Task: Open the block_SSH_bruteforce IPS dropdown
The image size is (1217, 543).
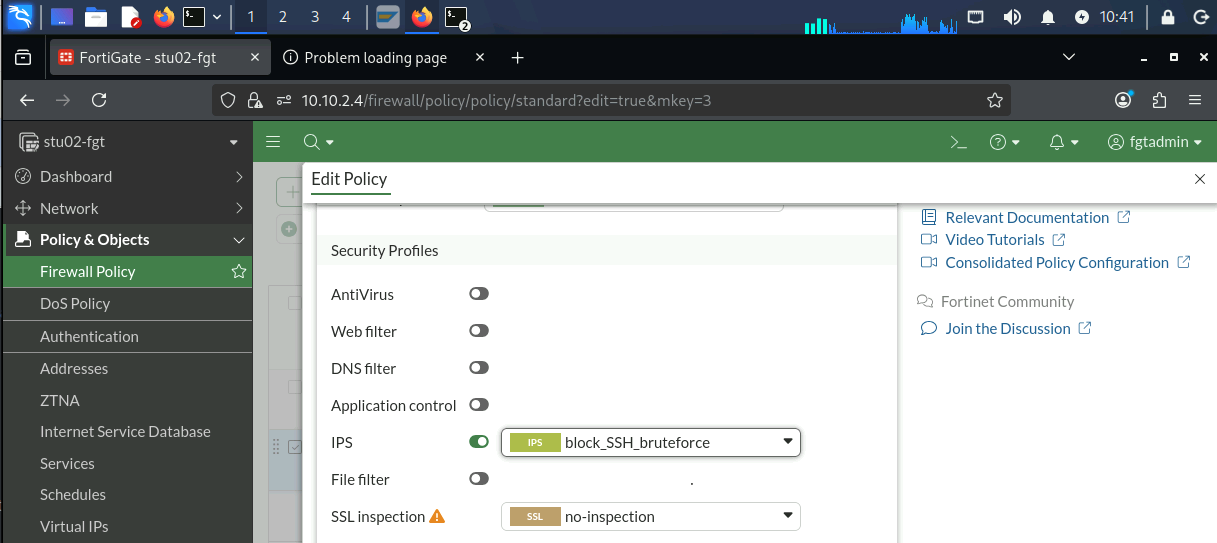Action: 651,442
